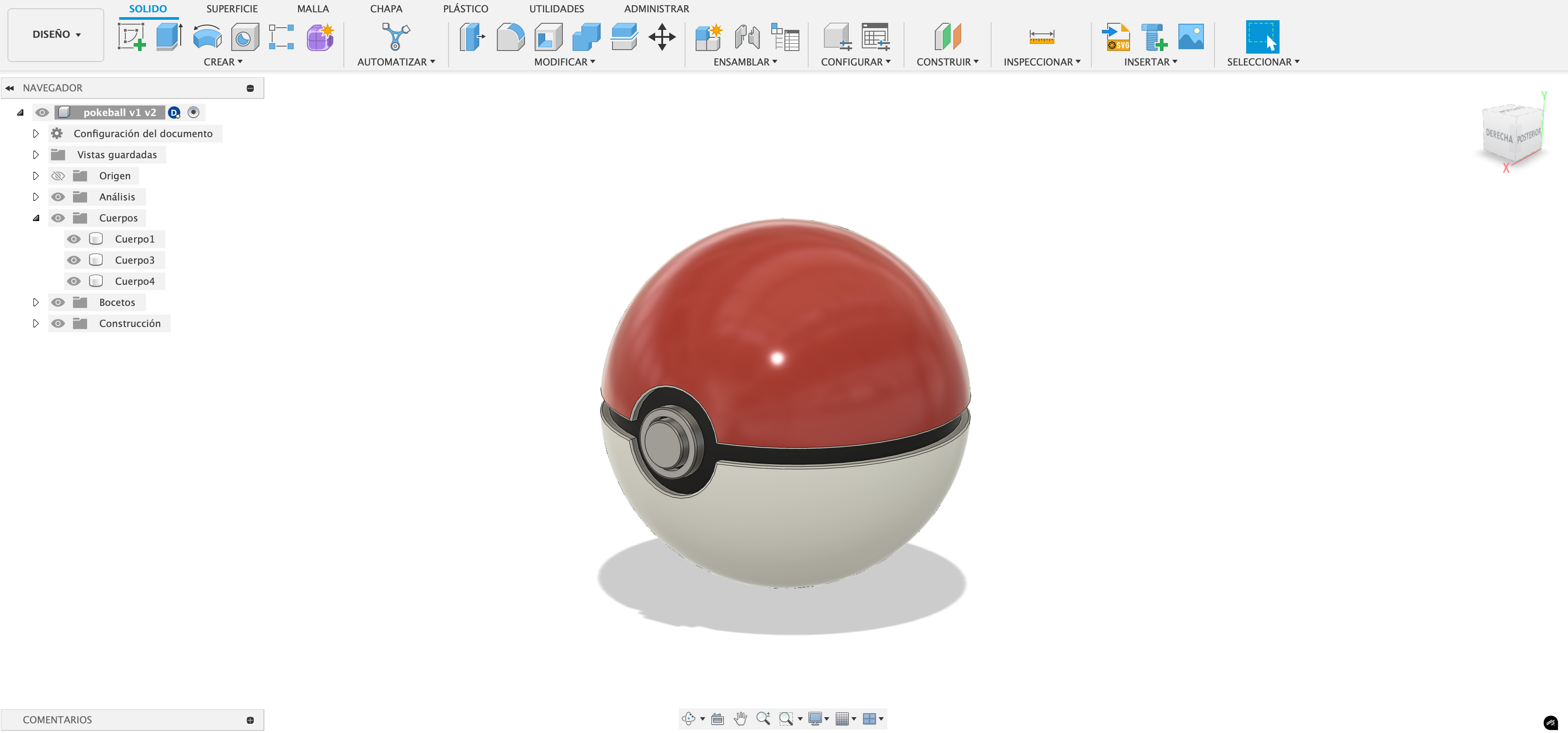Click the Automatizar fork-shaped icon
This screenshot has height=733, width=1568.
396,37
